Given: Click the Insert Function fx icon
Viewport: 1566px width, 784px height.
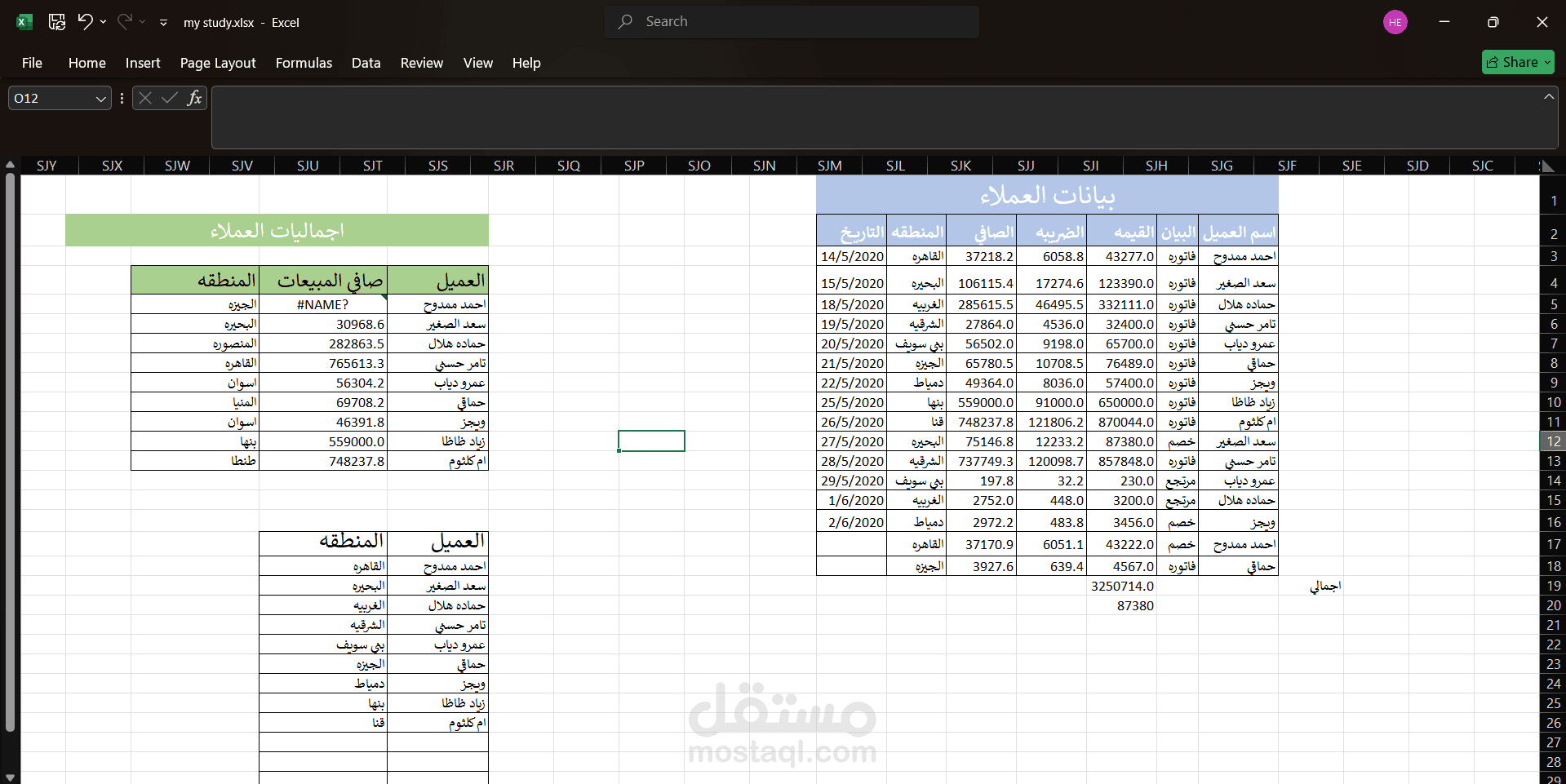Looking at the screenshot, I should point(194,98).
